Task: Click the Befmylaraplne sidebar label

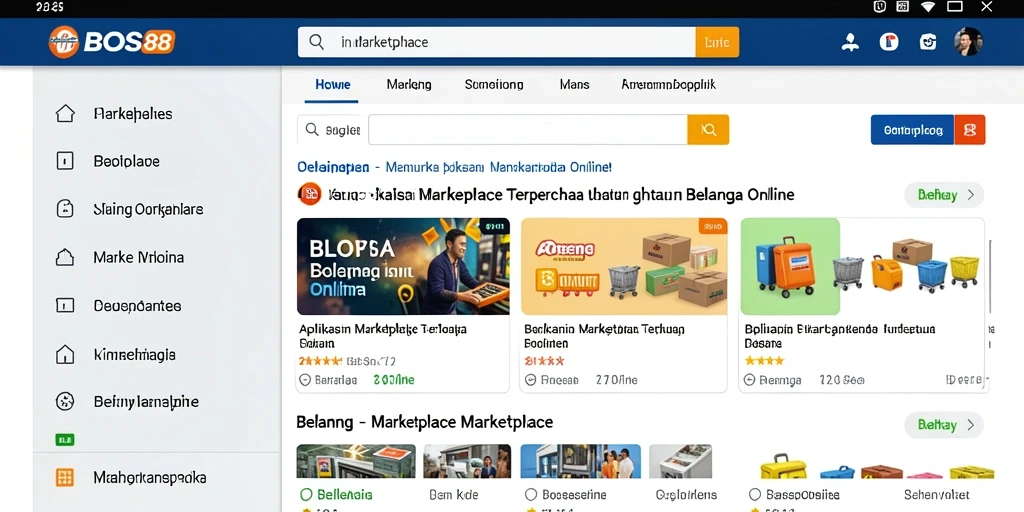Action: point(146,402)
